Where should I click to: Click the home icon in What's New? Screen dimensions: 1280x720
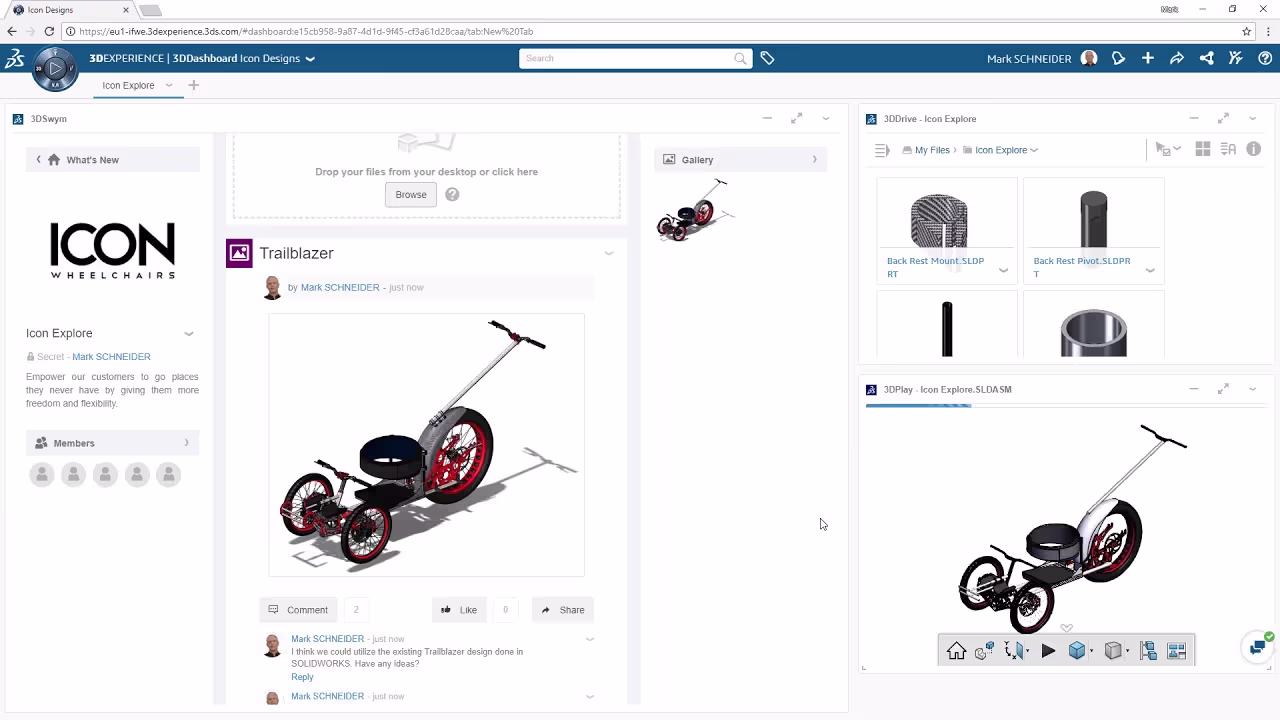tap(54, 160)
